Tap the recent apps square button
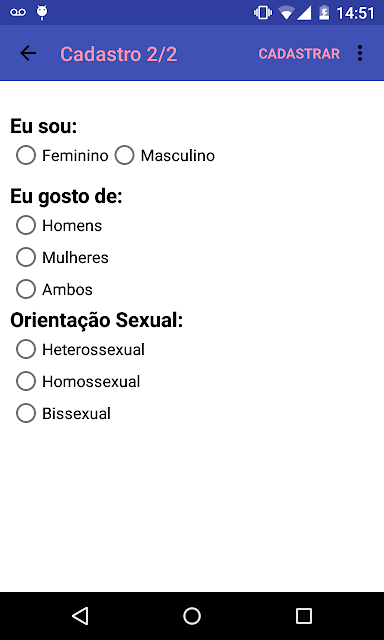This screenshot has width=384, height=640. [304, 616]
